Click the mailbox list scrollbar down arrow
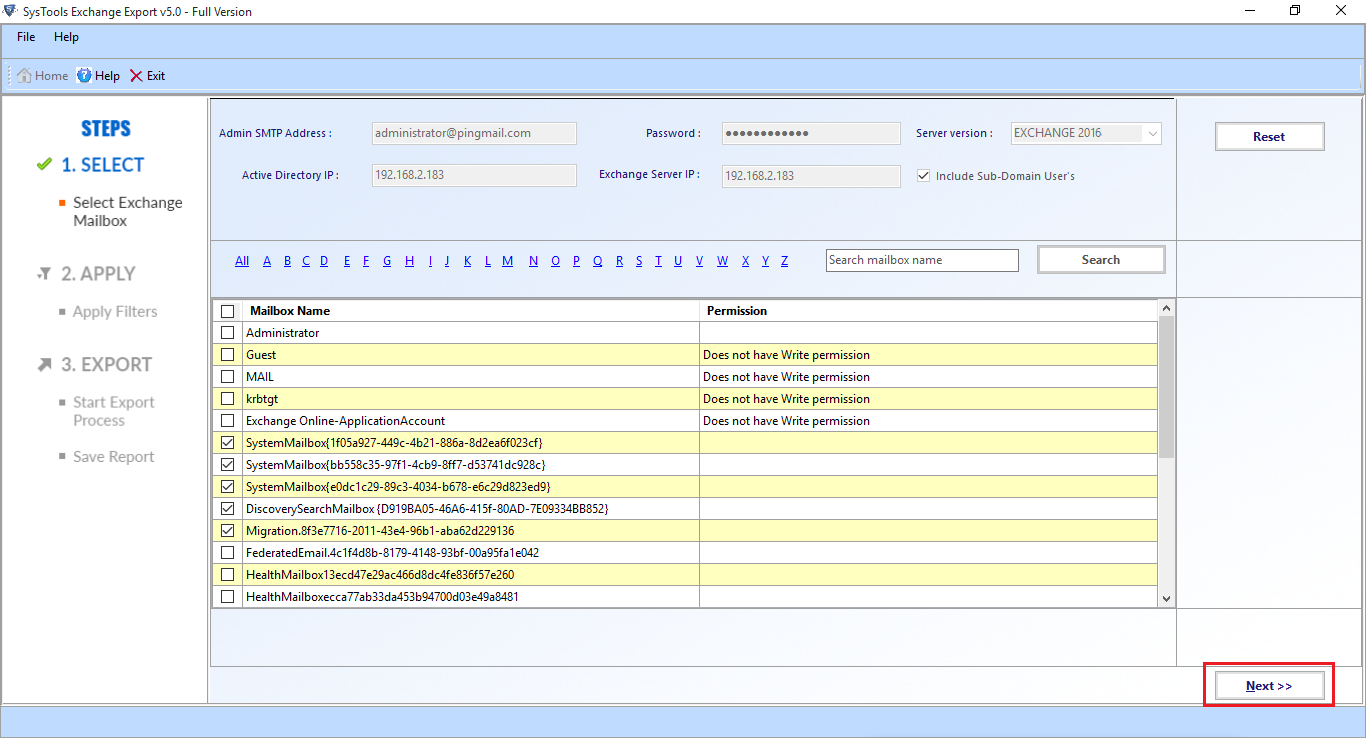Viewport: 1366px width, 738px height. 1166,598
